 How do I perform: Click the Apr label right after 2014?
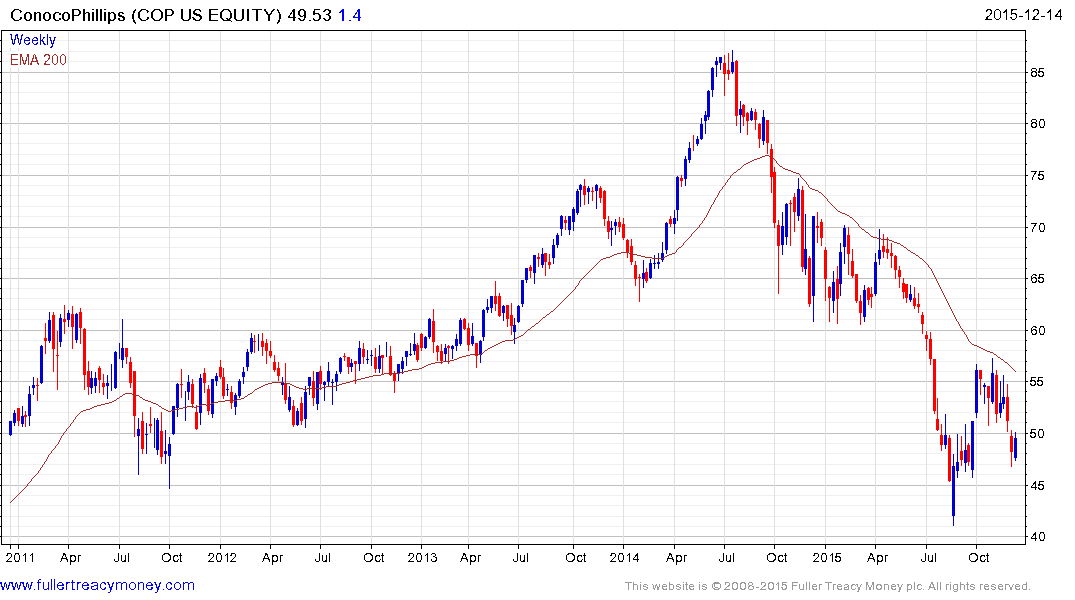click(x=676, y=558)
